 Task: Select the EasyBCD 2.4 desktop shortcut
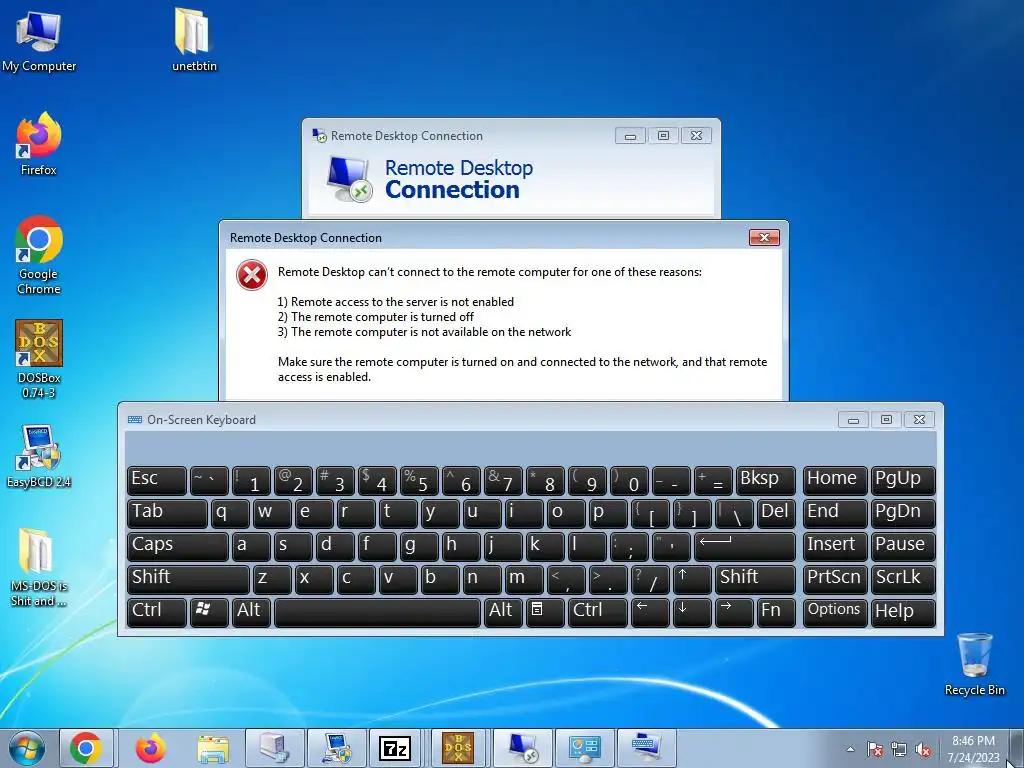coord(39,456)
